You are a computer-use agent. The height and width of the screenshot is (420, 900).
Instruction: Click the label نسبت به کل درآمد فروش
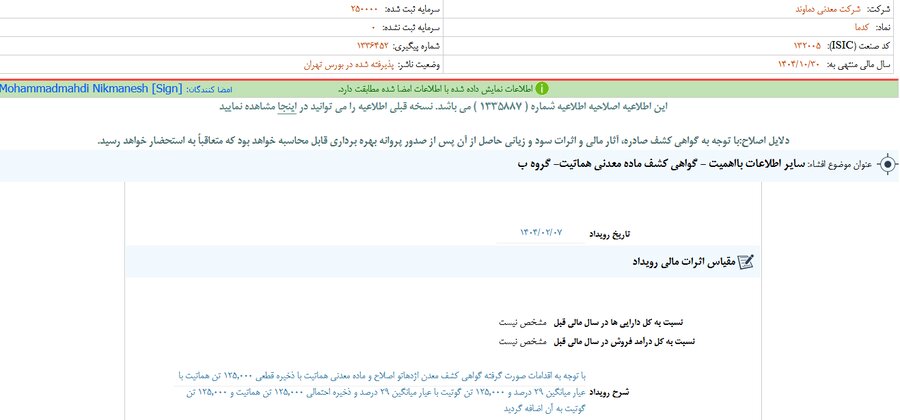point(624,341)
